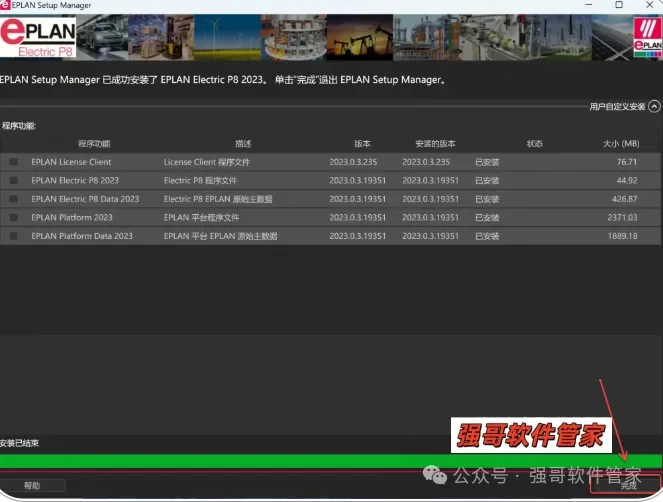This screenshot has width=663, height=502.
Task: Click the 完成 finish button
Action: pyautogui.click(x=626, y=485)
